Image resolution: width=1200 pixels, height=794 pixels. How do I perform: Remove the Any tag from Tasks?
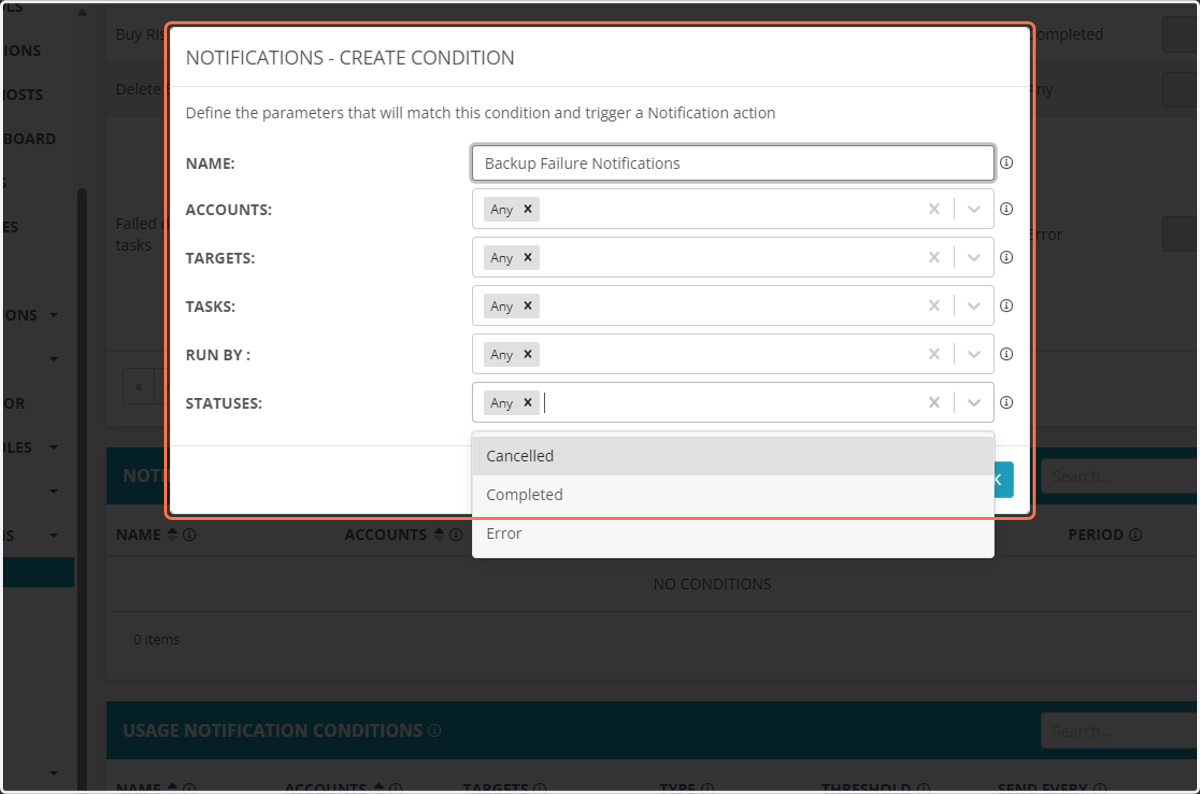pyautogui.click(x=528, y=306)
